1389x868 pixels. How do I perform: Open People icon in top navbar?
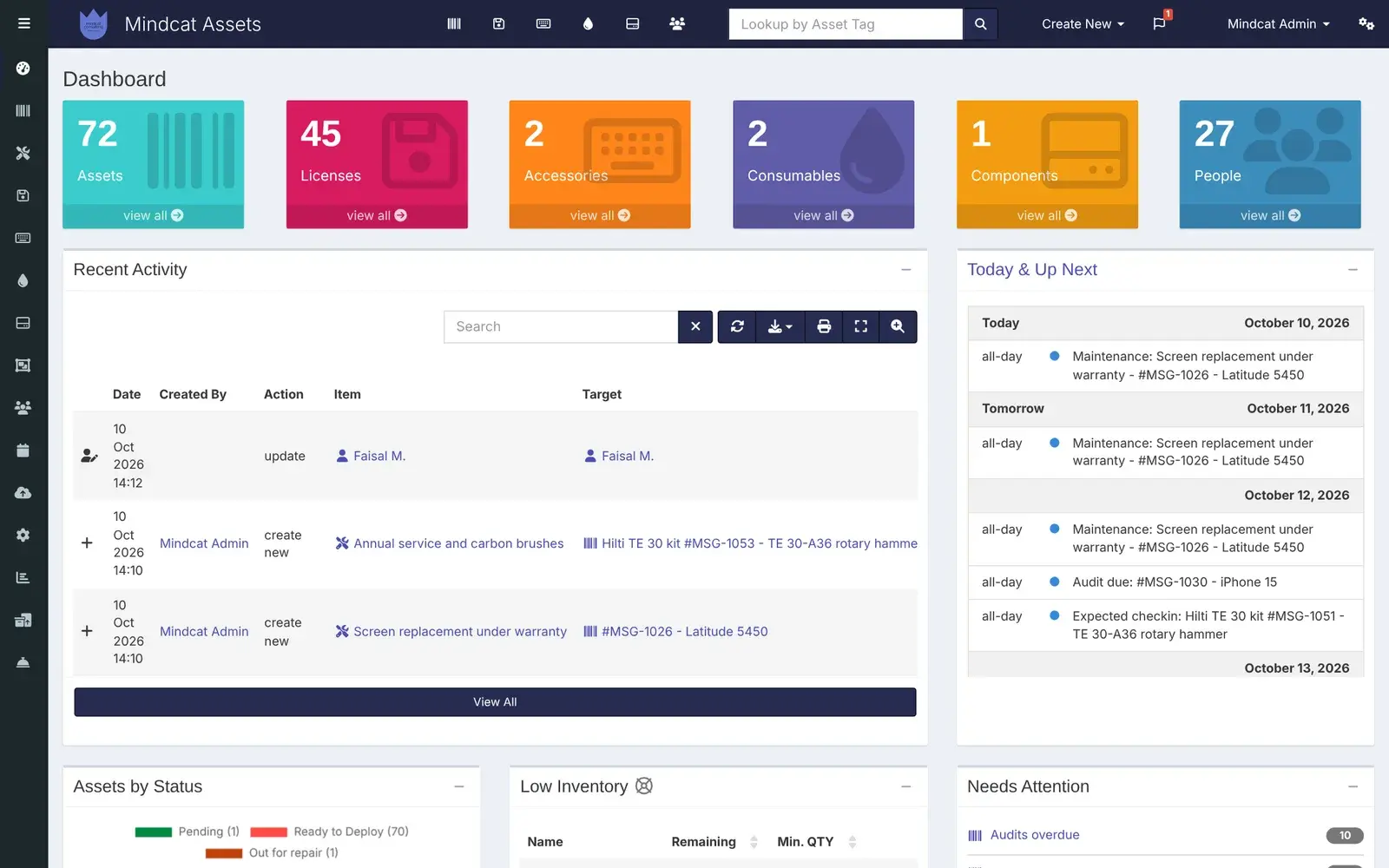click(677, 23)
